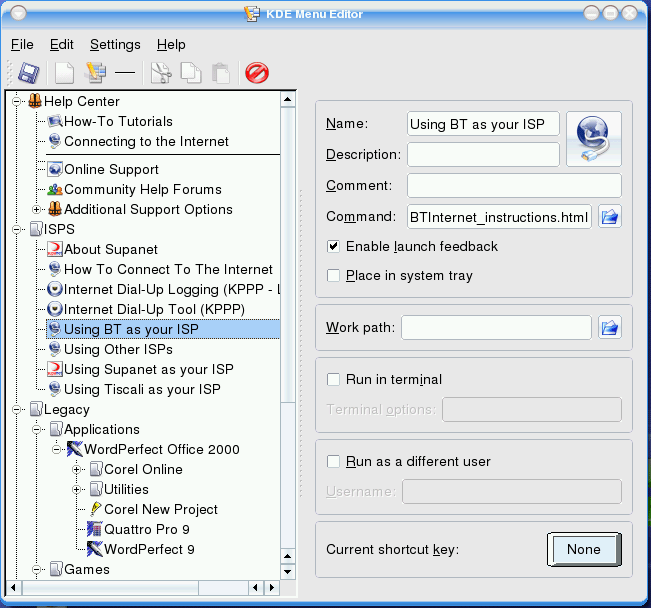Expand the Corel Online submenu
651x608 pixels.
(78, 469)
